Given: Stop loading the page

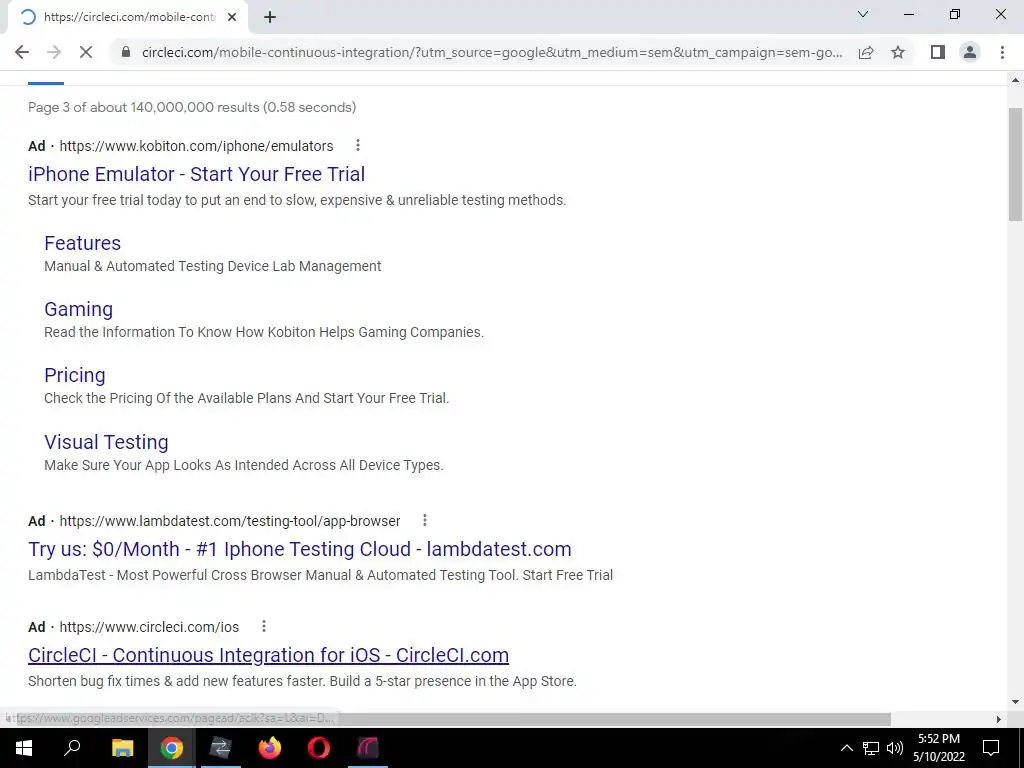Looking at the screenshot, I should 86,52.
